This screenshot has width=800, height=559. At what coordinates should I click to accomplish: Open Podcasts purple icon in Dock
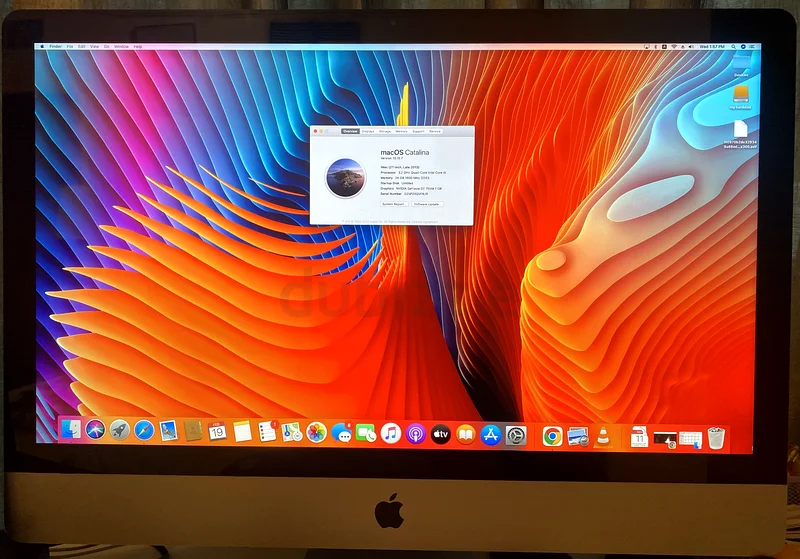416,435
